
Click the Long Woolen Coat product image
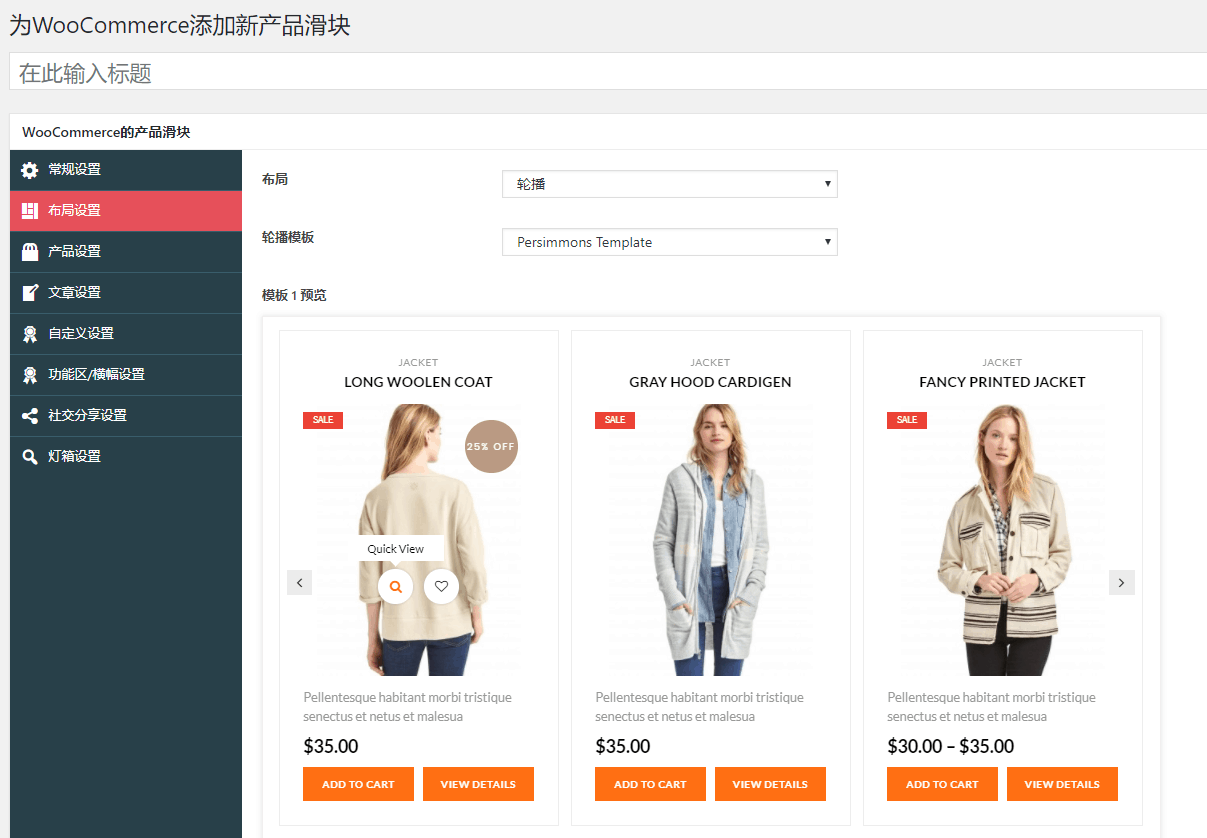click(418, 540)
